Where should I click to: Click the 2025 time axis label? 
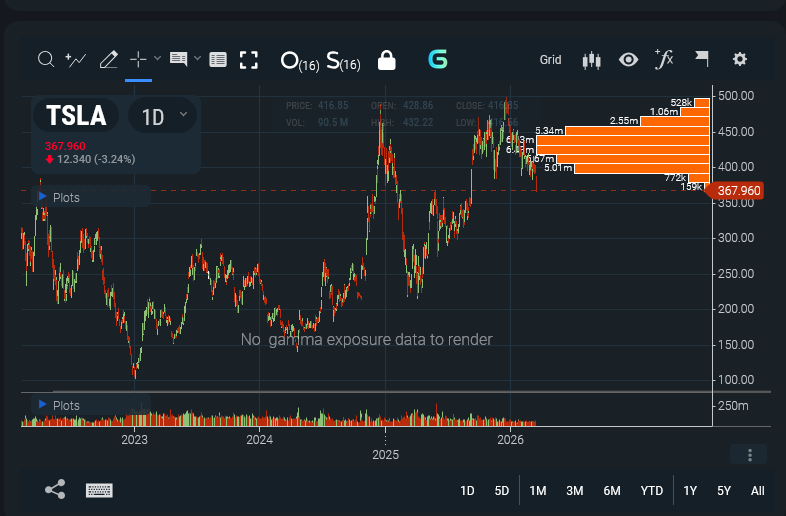click(x=385, y=455)
